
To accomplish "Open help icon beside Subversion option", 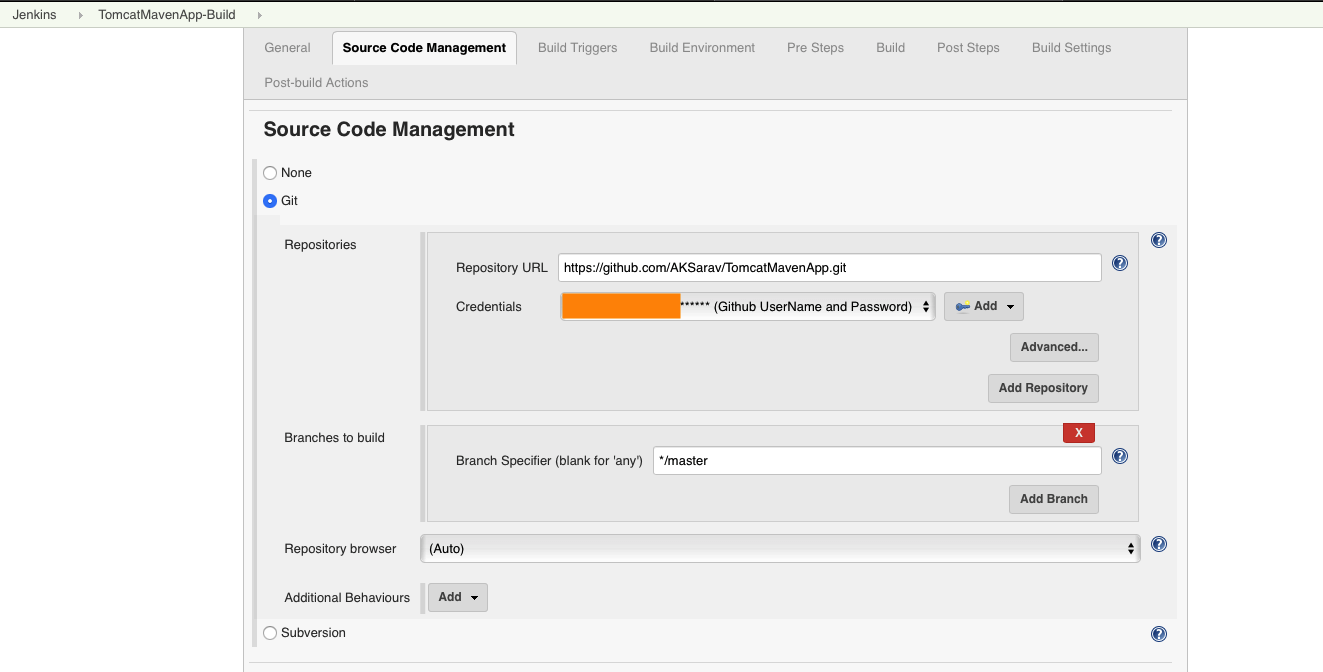I will (x=1159, y=634).
